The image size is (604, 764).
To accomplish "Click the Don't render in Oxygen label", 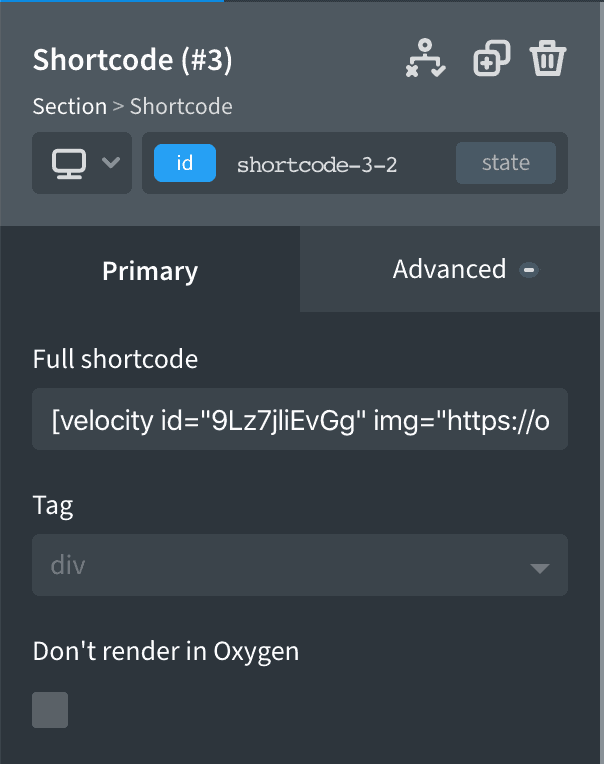I will pyautogui.click(x=166, y=651).
